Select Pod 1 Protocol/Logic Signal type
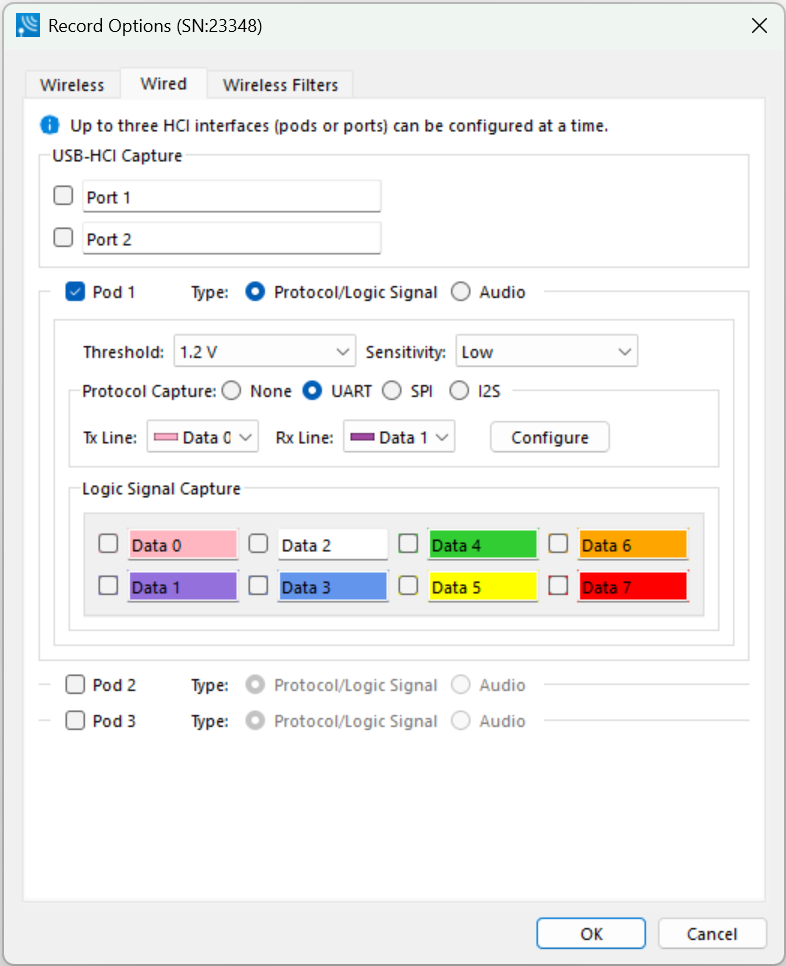Viewport: 786px width, 966px height. 255,291
